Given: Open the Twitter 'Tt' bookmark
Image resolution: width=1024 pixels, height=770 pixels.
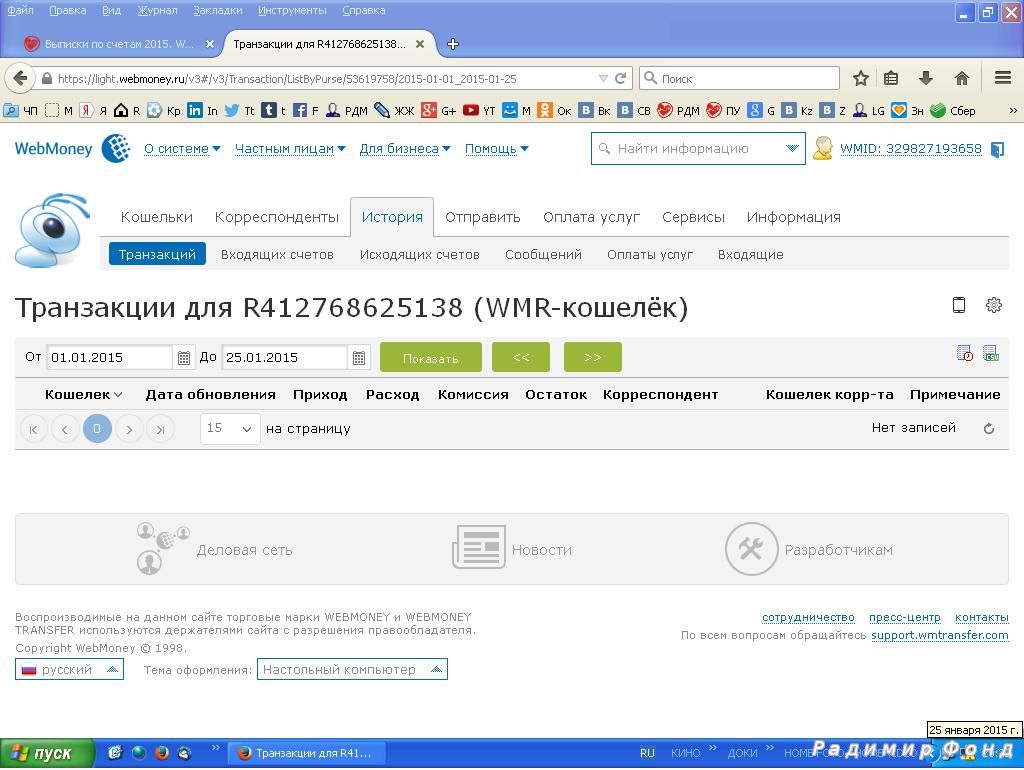Looking at the screenshot, I should 240,110.
